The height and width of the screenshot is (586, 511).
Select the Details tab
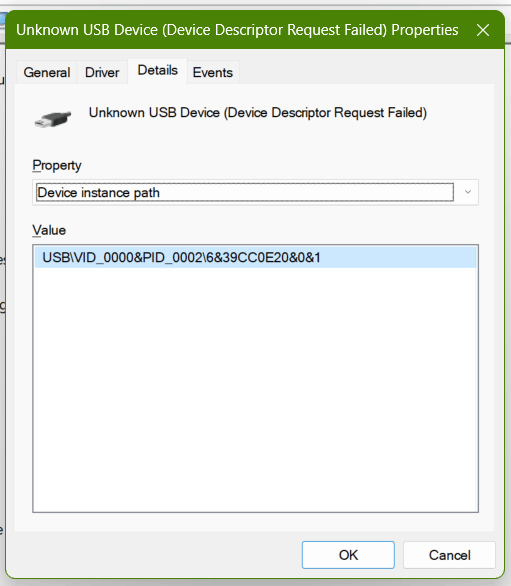157,70
